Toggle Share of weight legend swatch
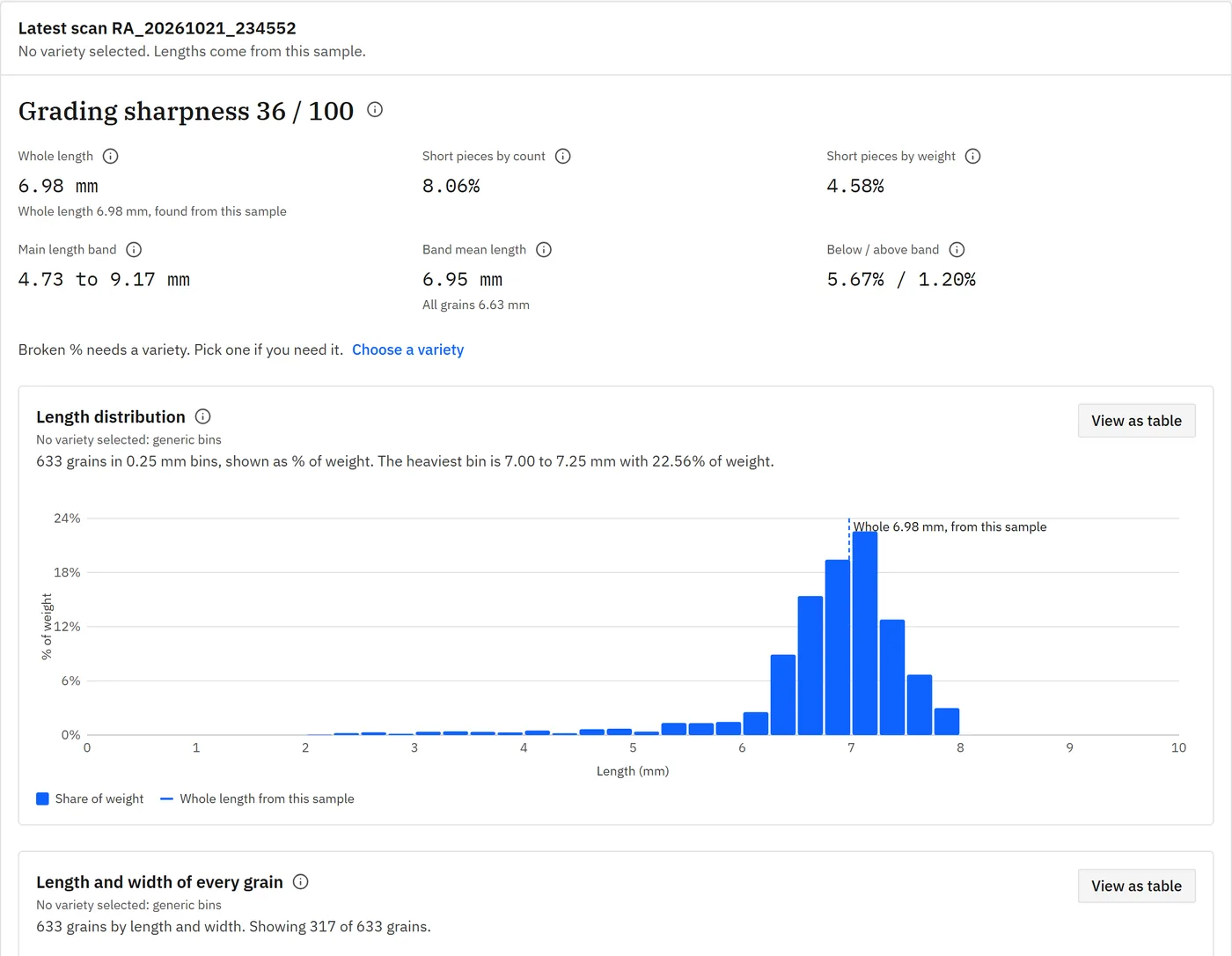The width and height of the screenshot is (1232, 956). pyautogui.click(x=42, y=798)
